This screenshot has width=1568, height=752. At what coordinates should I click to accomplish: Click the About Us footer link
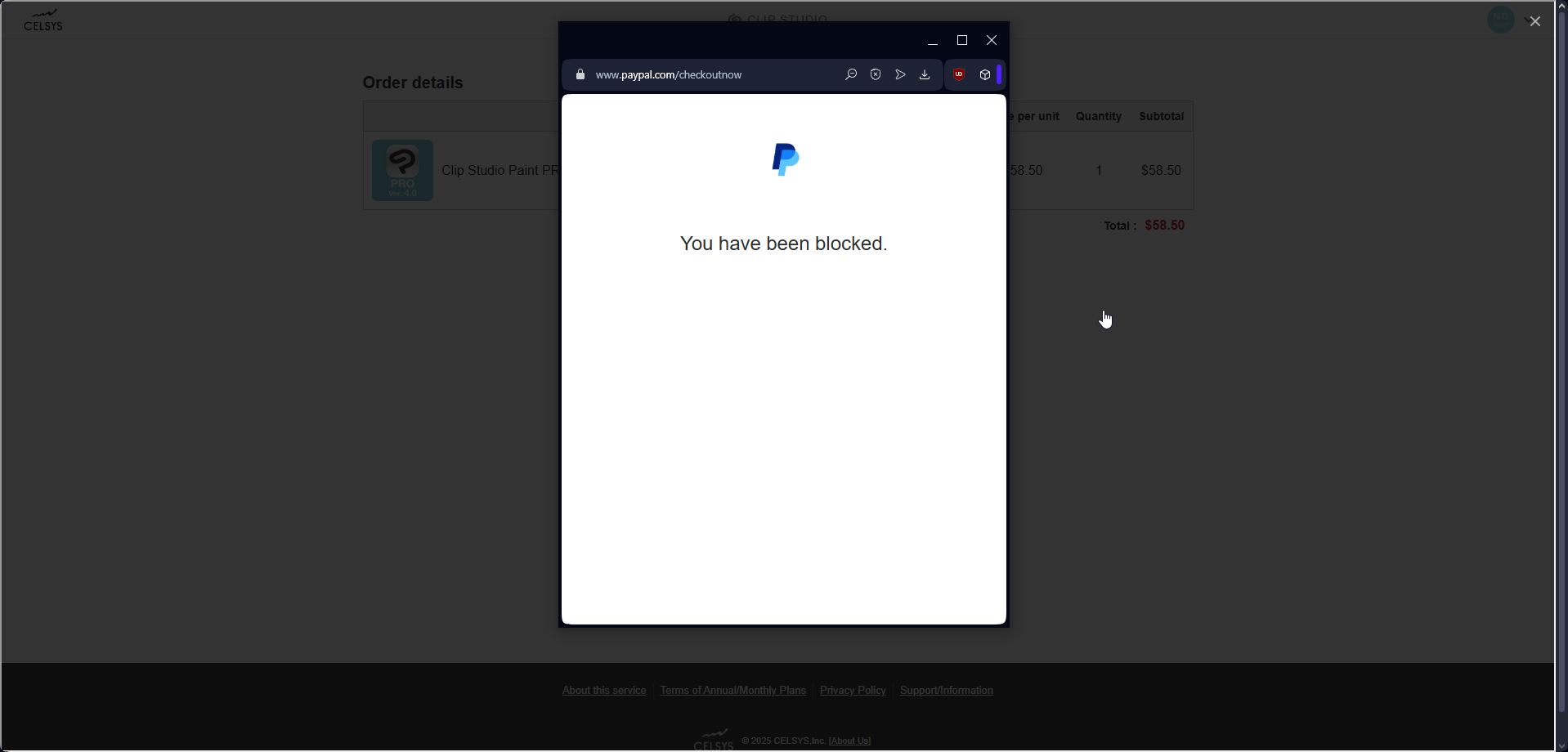(849, 741)
